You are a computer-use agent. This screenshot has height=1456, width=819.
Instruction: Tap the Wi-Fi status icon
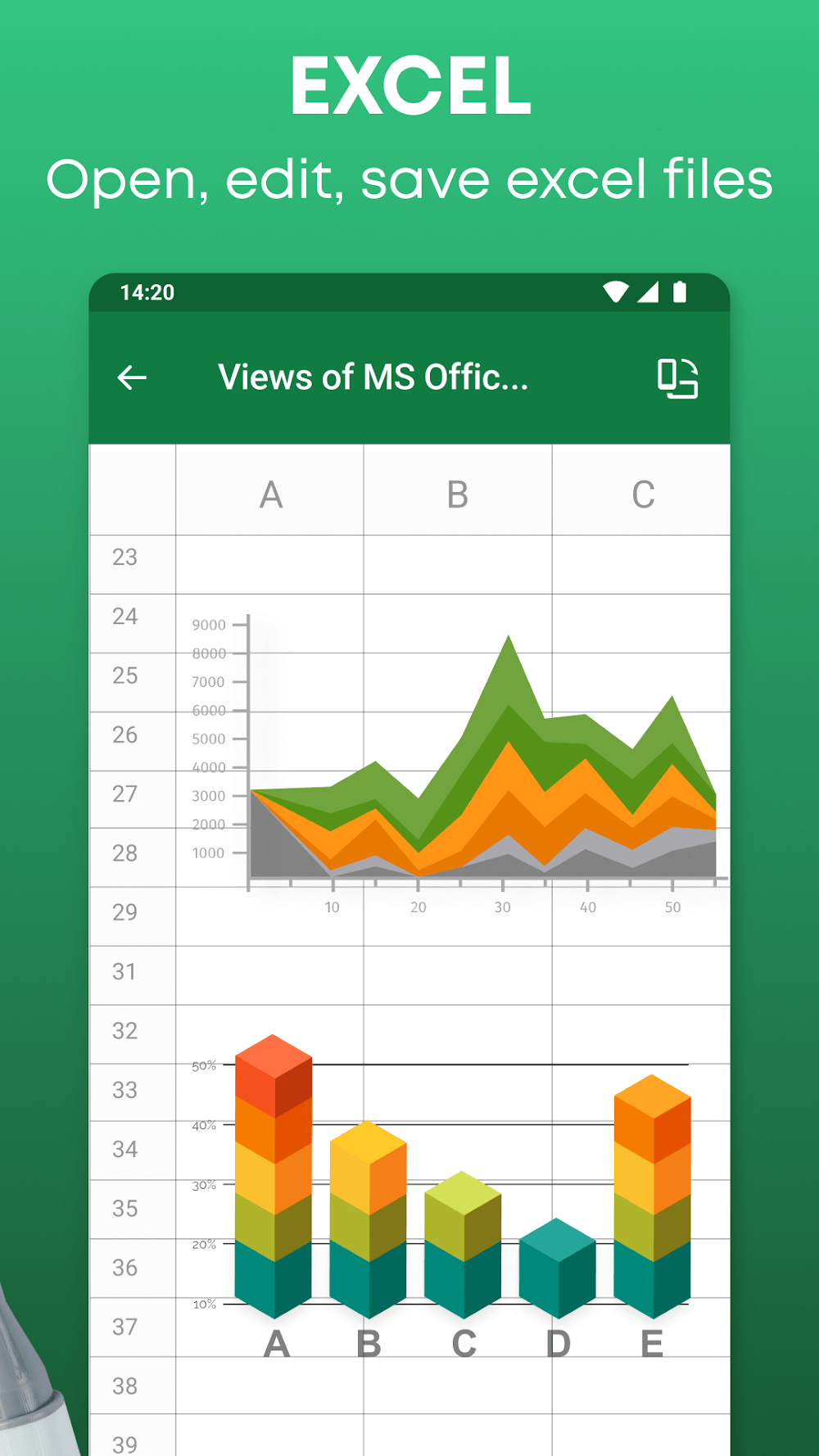pyautogui.click(x=615, y=292)
